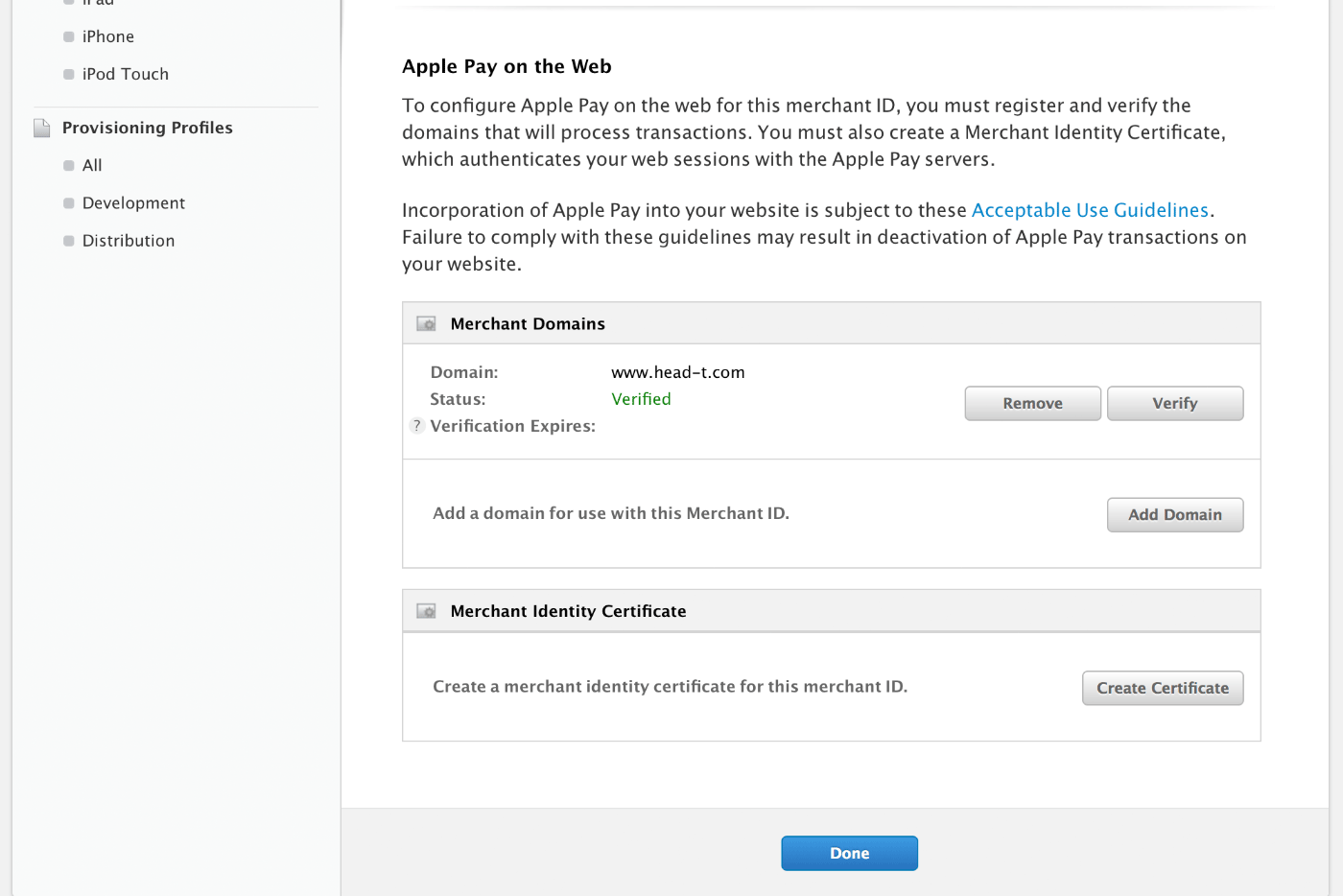Click the domain value www.head-t.com
Viewport: 1343px width, 896px height.
pos(678,372)
